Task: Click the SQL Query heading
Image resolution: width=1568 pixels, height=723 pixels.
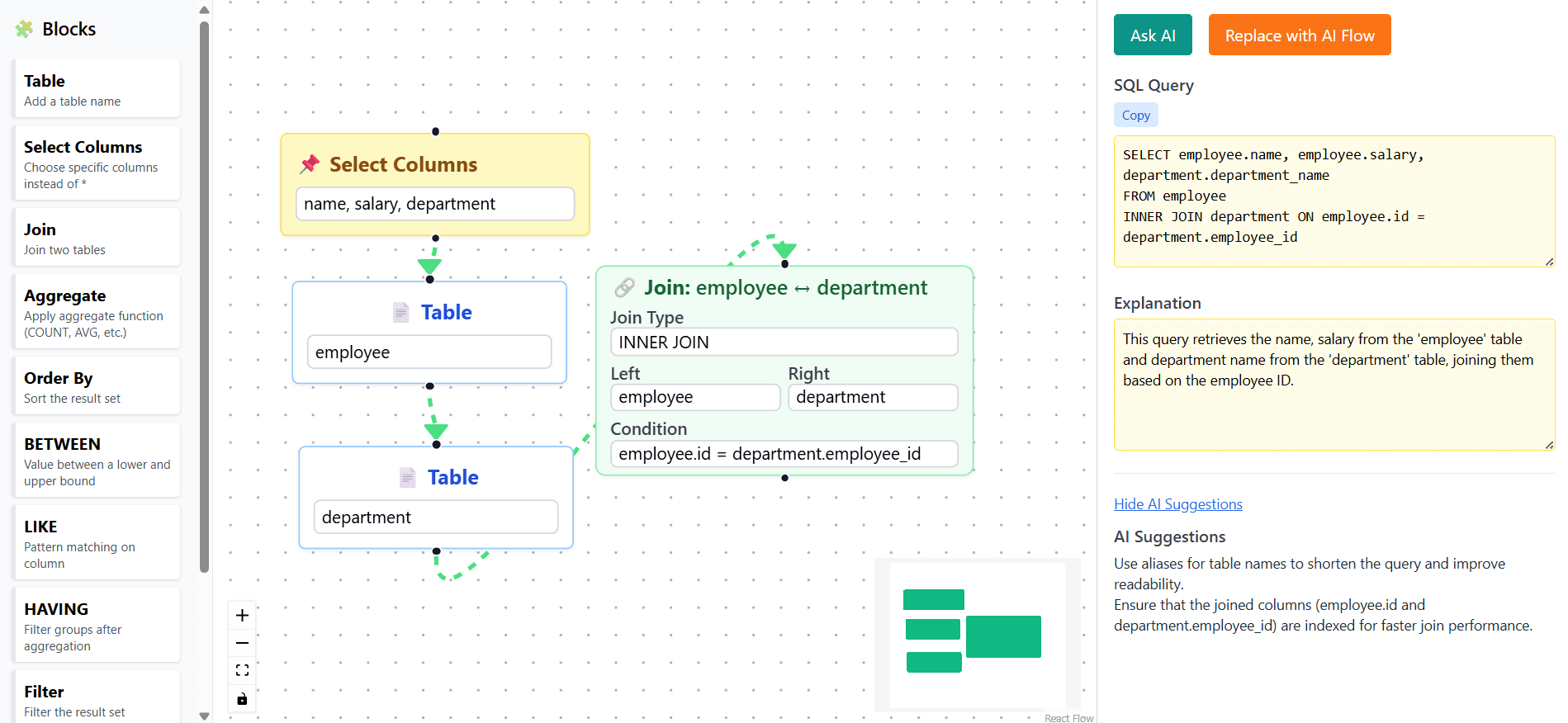Action: pyautogui.click(x=1153, y=85)
